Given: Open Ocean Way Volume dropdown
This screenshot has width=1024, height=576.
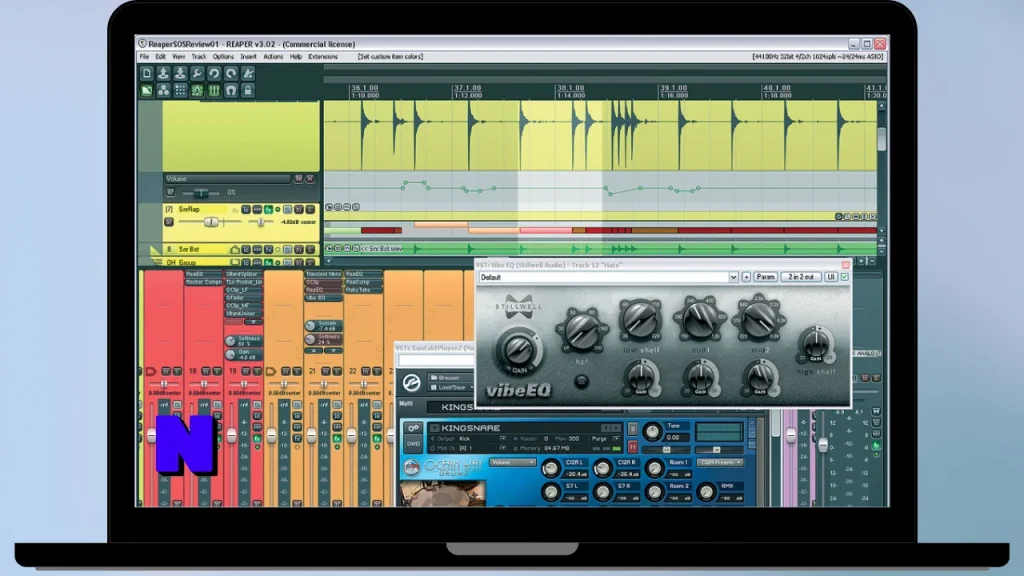Looking at the screenshot, I should [513, 462].
